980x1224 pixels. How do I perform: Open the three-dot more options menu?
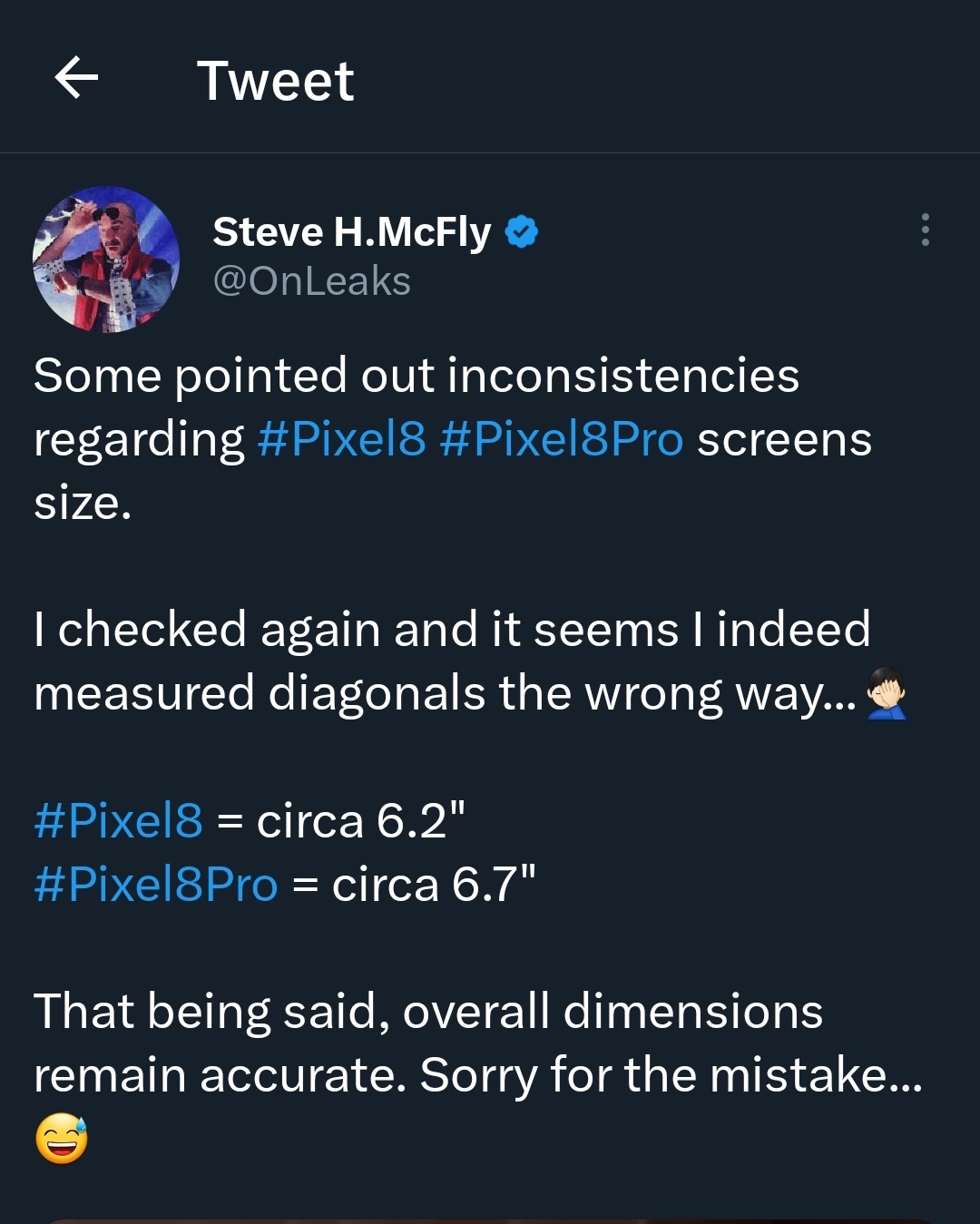tap(925, 230)
